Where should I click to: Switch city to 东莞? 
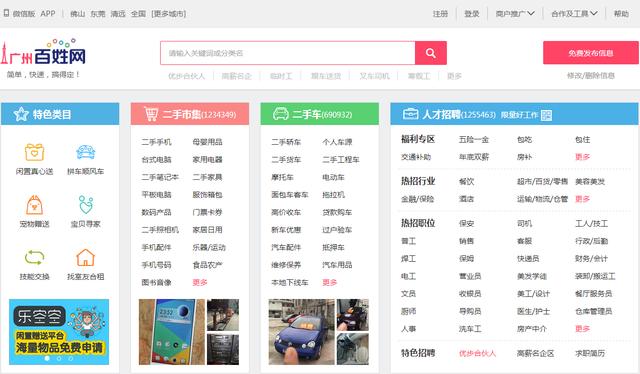[x=98, y=14]
